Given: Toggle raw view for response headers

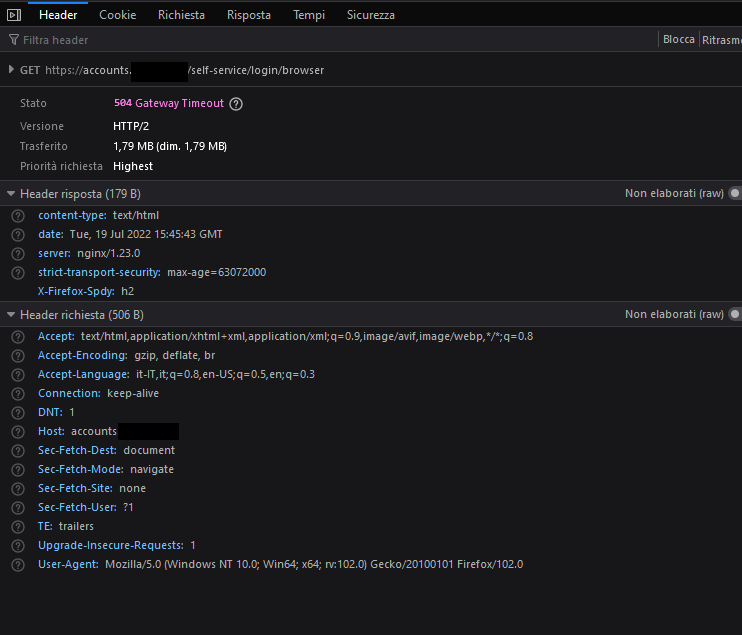Looking at the screenshot, I should [735, 193].
